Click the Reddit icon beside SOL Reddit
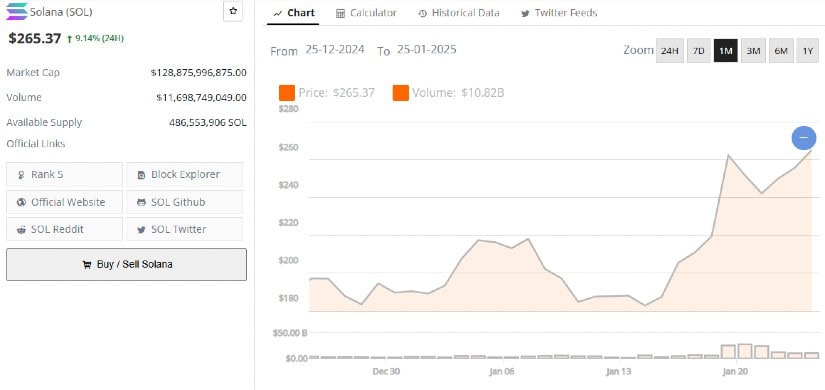This screenshot has width=825, height=390. (x=21, y=230)
